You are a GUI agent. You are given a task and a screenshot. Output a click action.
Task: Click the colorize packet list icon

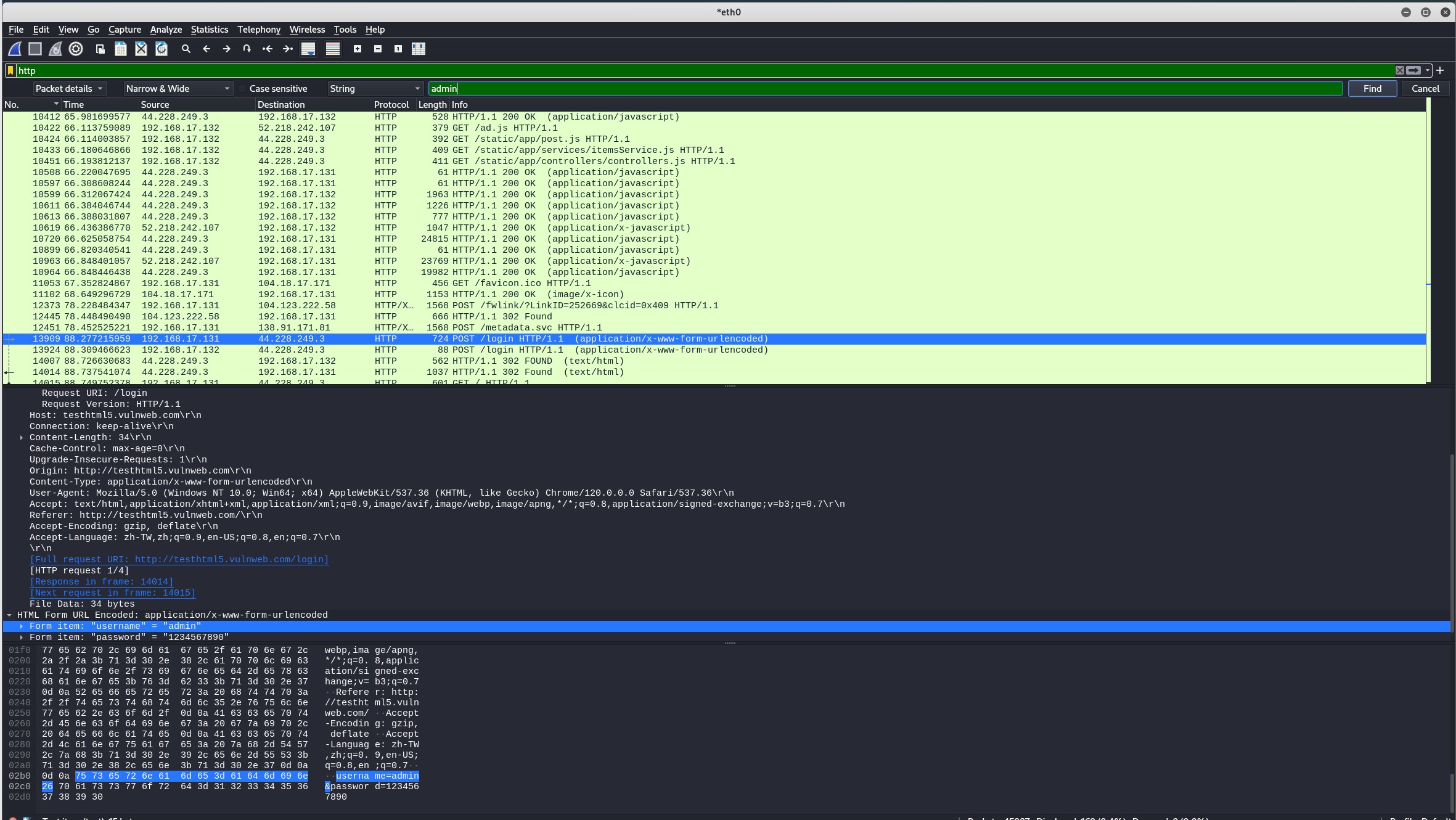(x=333, y=49)
